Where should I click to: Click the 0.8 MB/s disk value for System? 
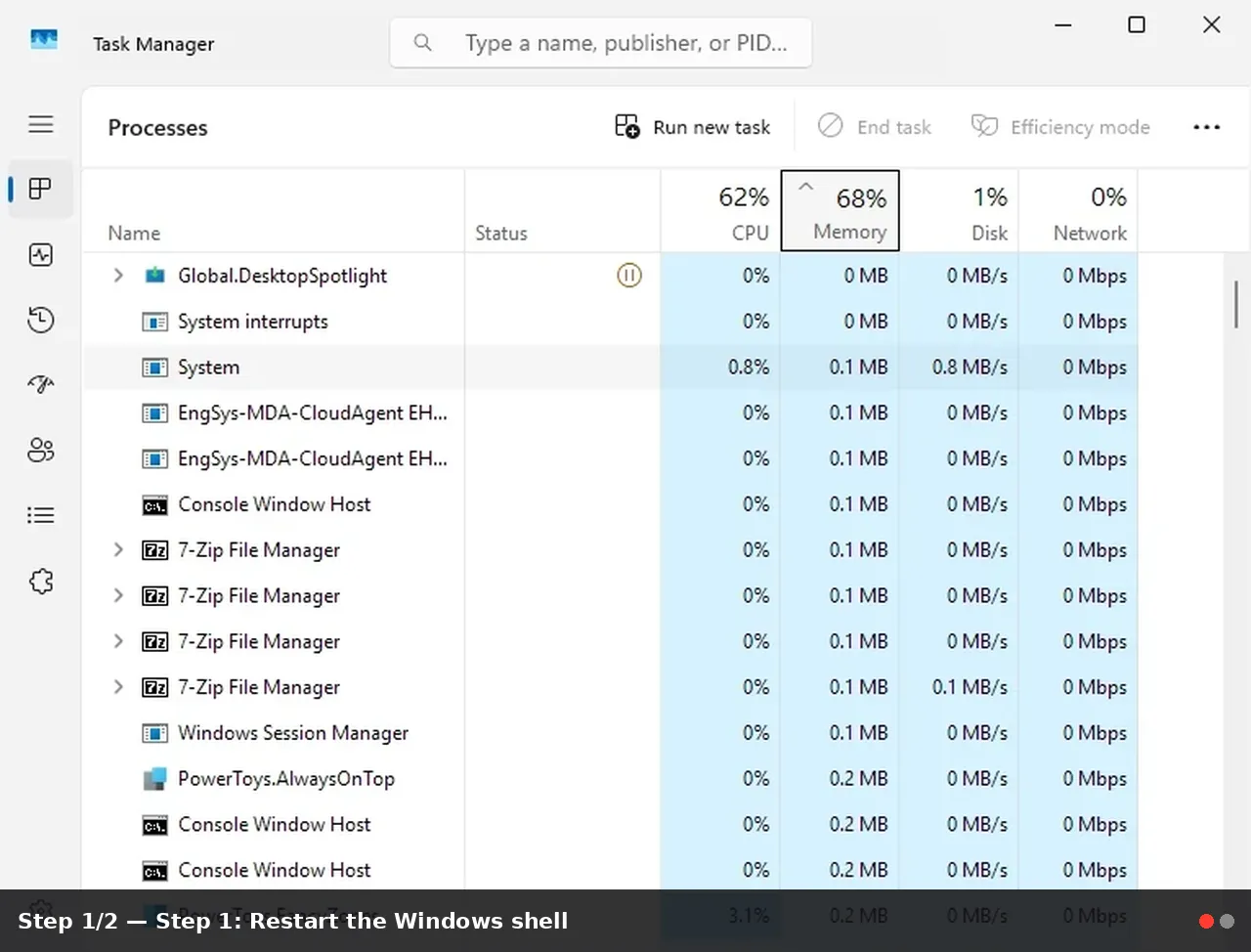coord(970,368)
